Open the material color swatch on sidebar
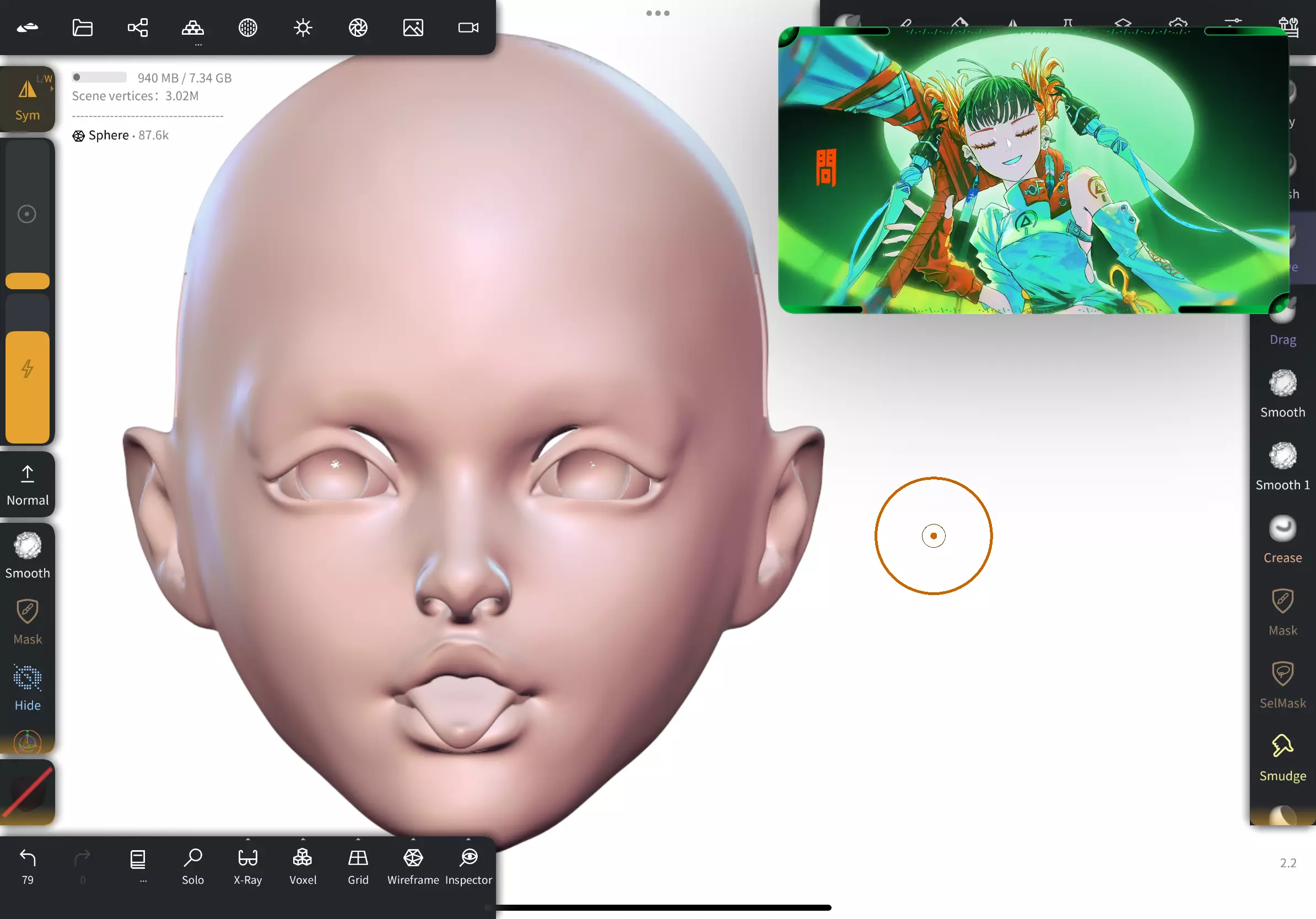 coord(28,792)
